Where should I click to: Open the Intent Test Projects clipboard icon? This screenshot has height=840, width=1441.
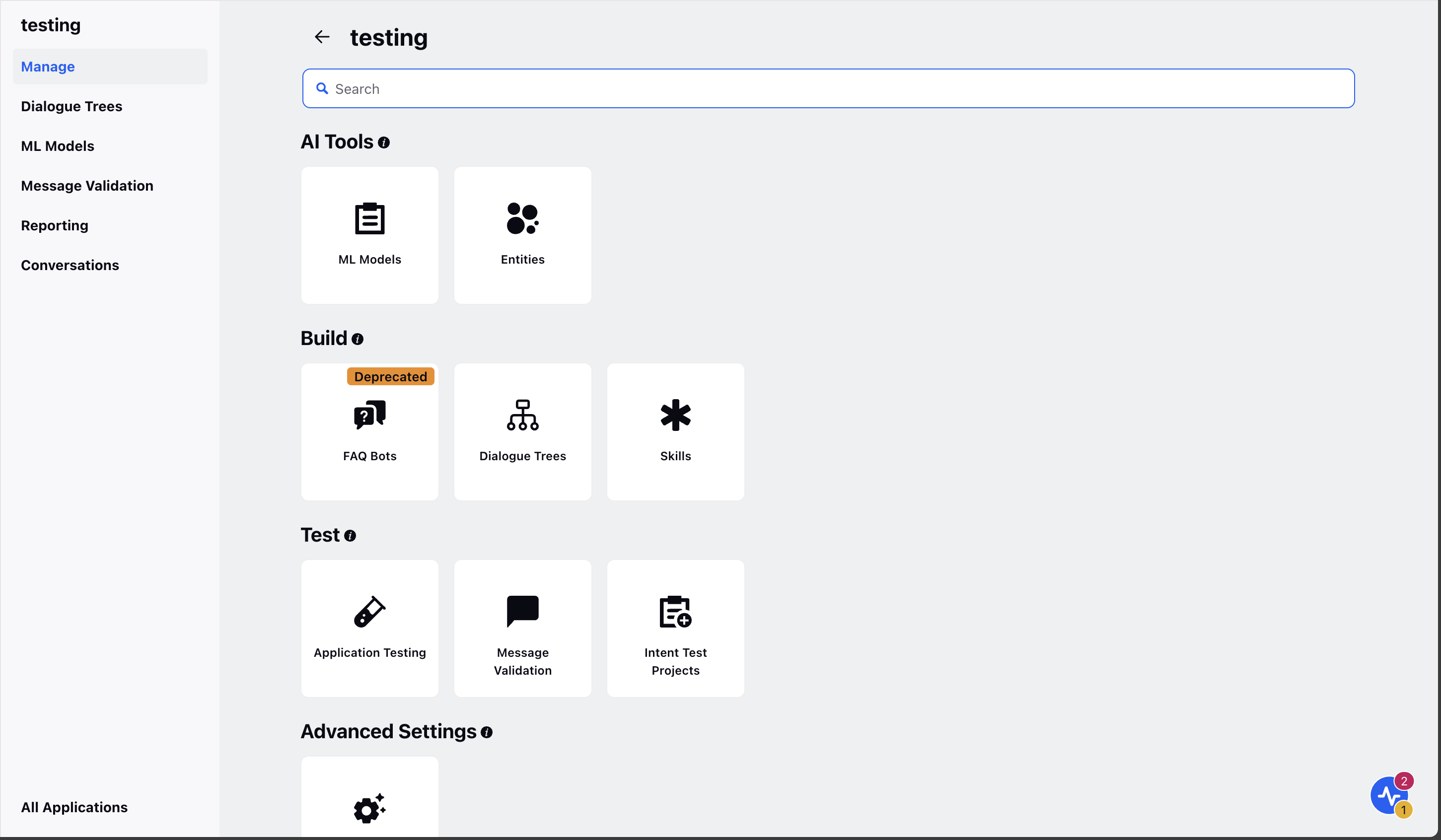click(676, 612)
